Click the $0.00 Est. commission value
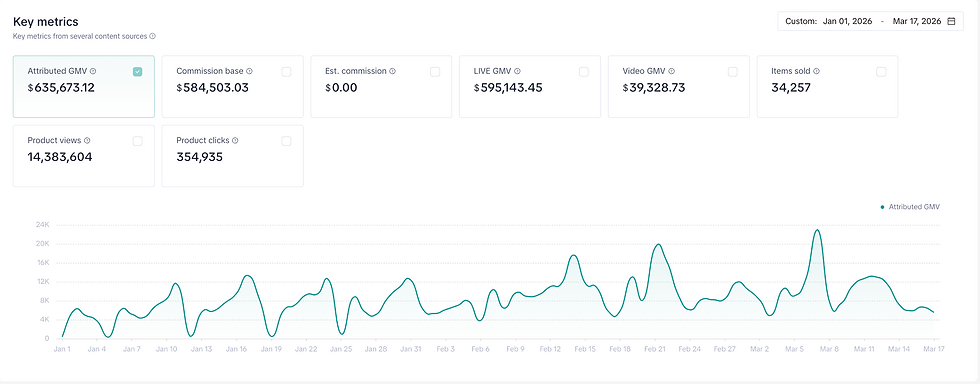The image size is (980, 384). pyautogui.click(x=341, y=88)
